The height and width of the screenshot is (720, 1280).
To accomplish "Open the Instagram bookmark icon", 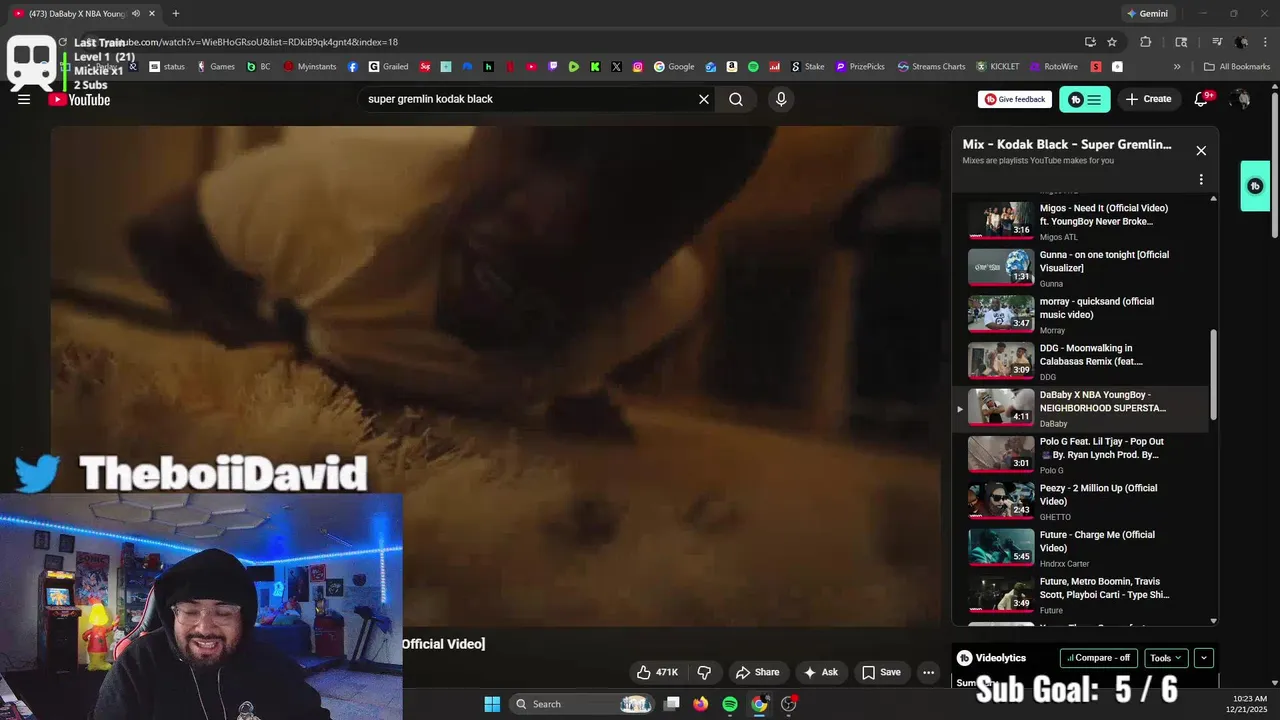I will coord(638,67).
